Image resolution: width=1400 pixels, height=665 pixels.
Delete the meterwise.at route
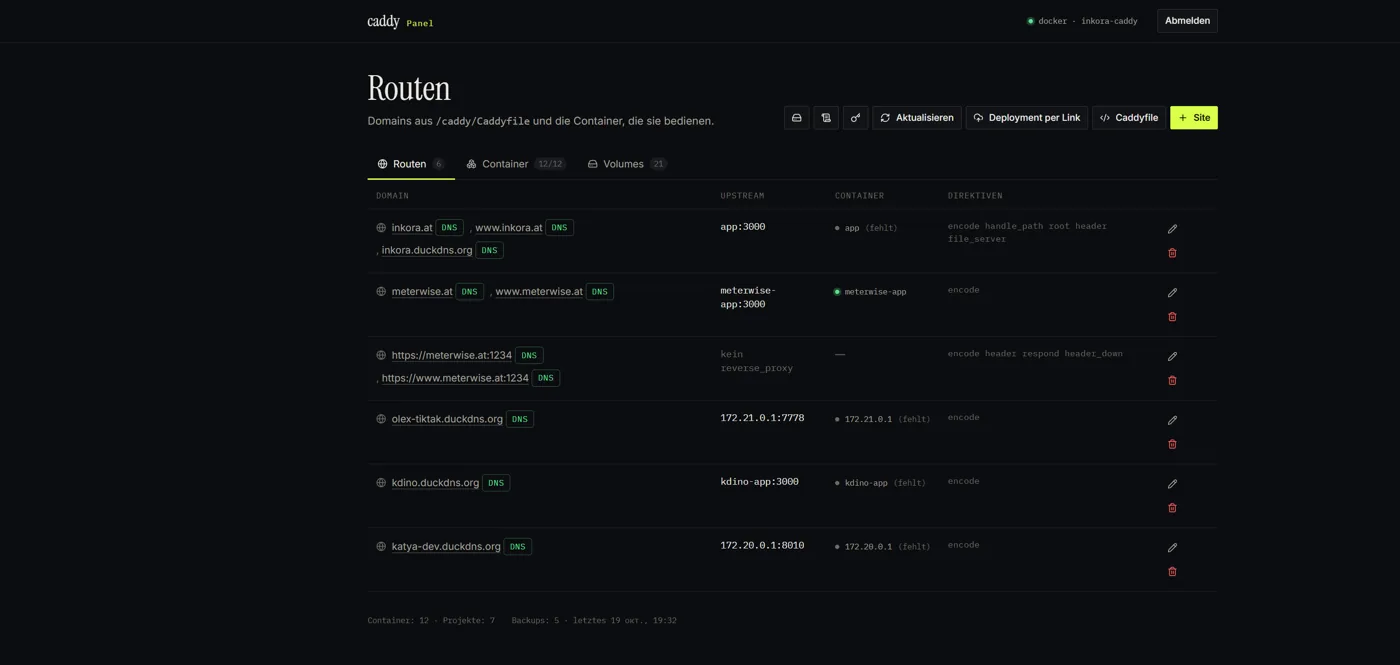[1172, 317]
